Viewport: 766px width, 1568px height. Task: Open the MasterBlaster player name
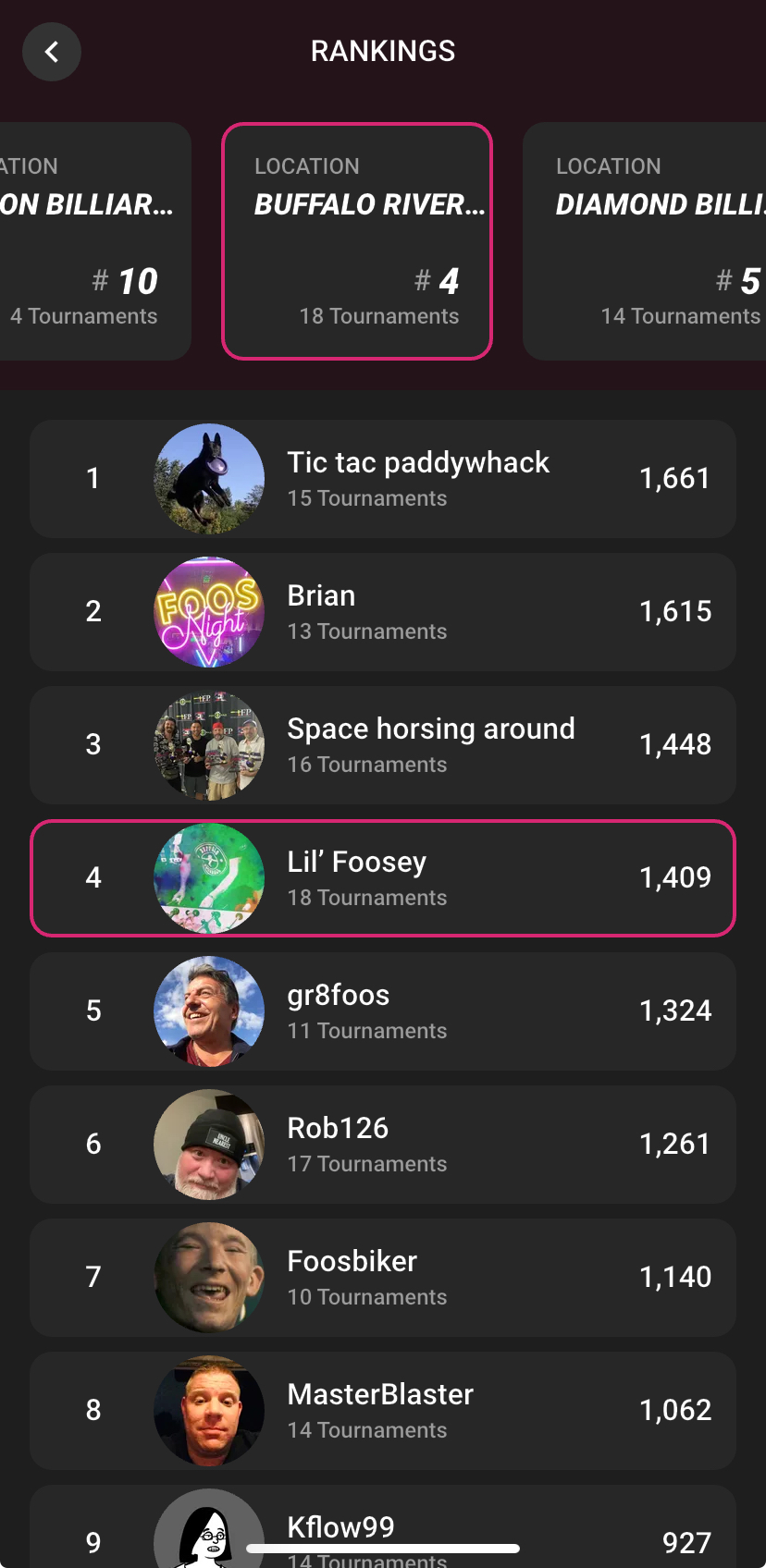(x=380, y=1394)
